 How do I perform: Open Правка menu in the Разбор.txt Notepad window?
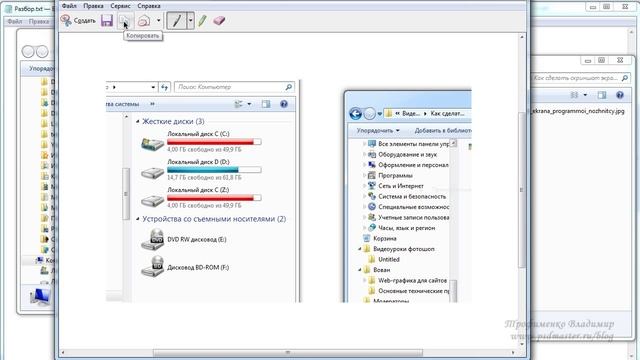click(39, 21)
